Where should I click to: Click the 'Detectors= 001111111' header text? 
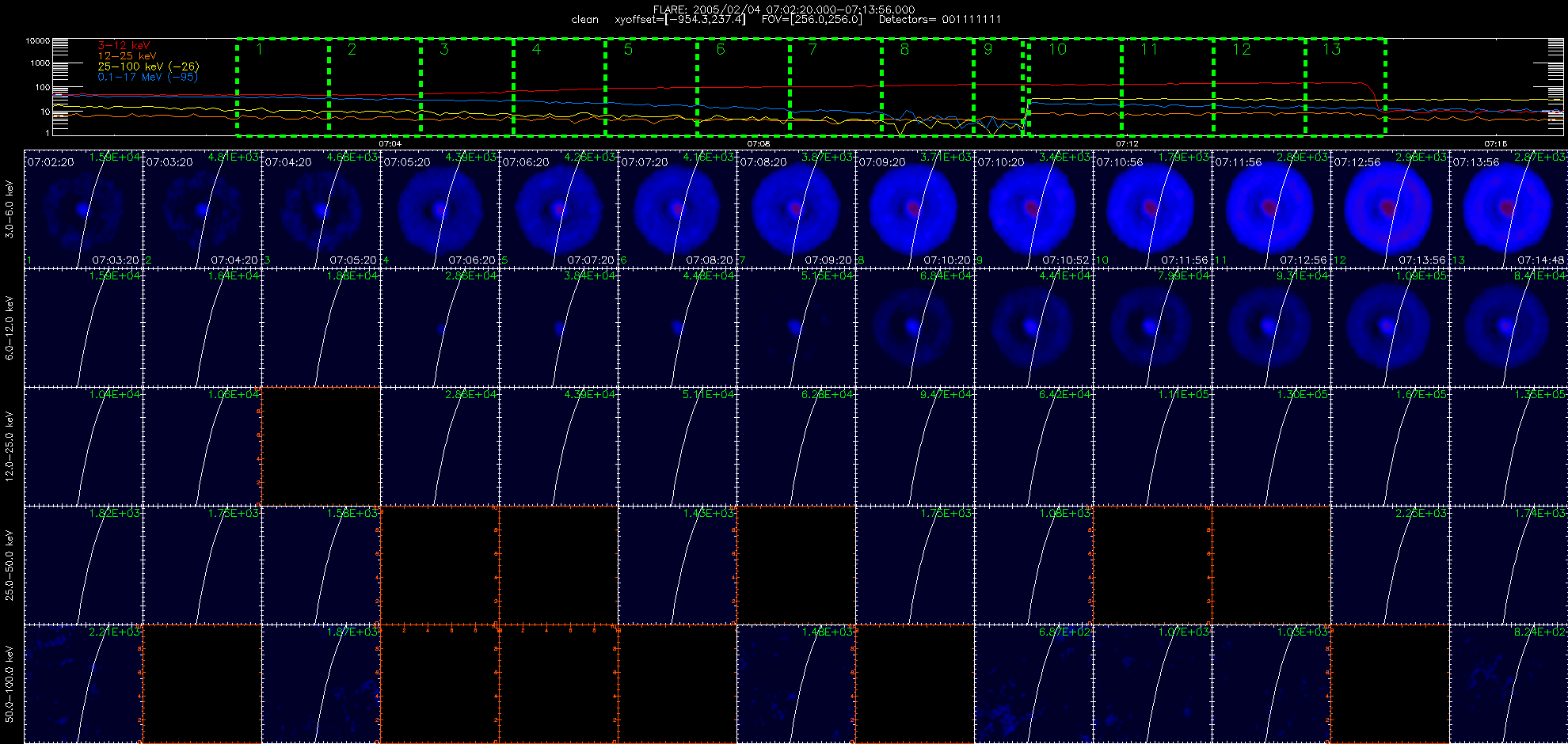pos(940,20)
